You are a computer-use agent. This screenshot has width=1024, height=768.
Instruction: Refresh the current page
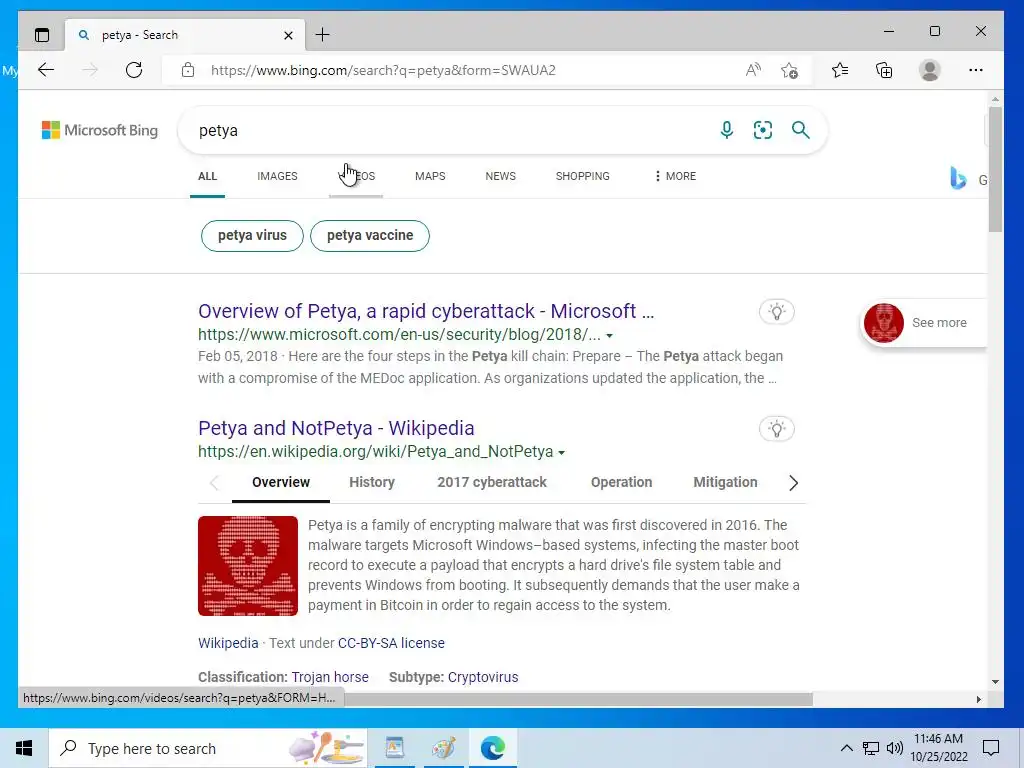[x=134, y=70]
